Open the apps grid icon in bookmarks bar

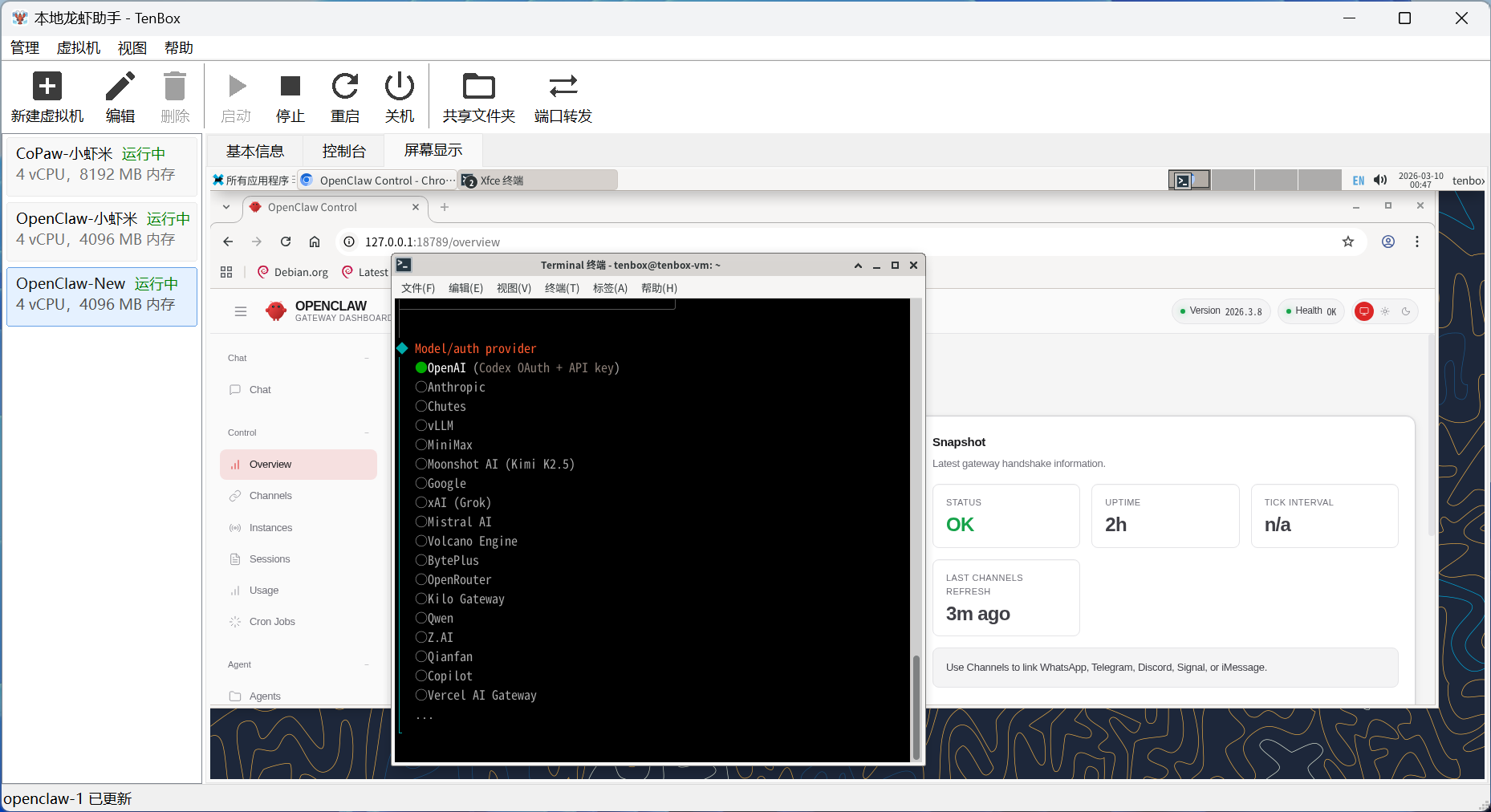(226, 272)
